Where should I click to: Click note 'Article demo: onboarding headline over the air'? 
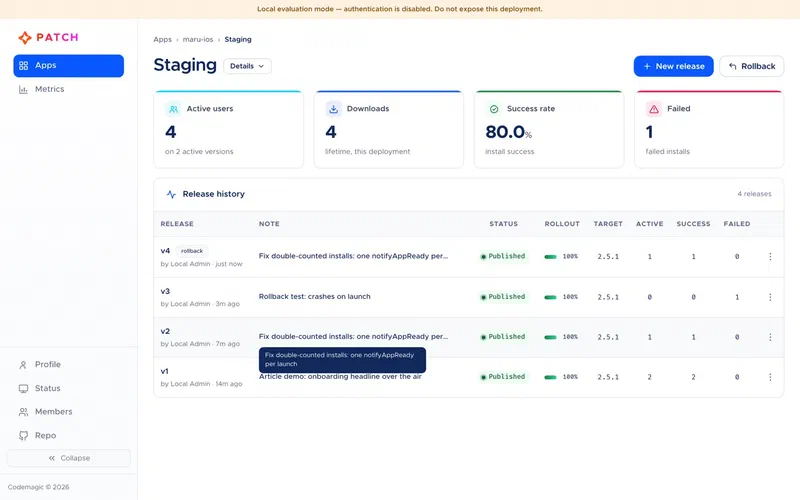coord(340,377)
